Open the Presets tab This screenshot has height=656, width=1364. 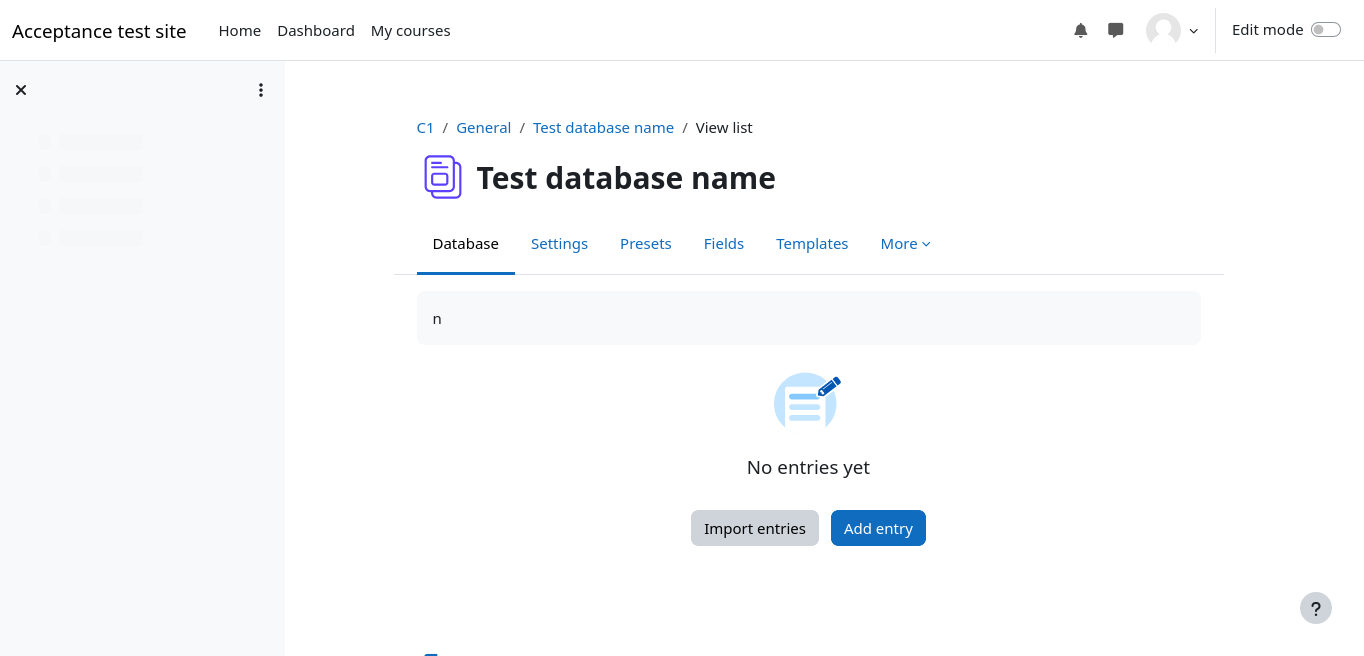point(645,244)
